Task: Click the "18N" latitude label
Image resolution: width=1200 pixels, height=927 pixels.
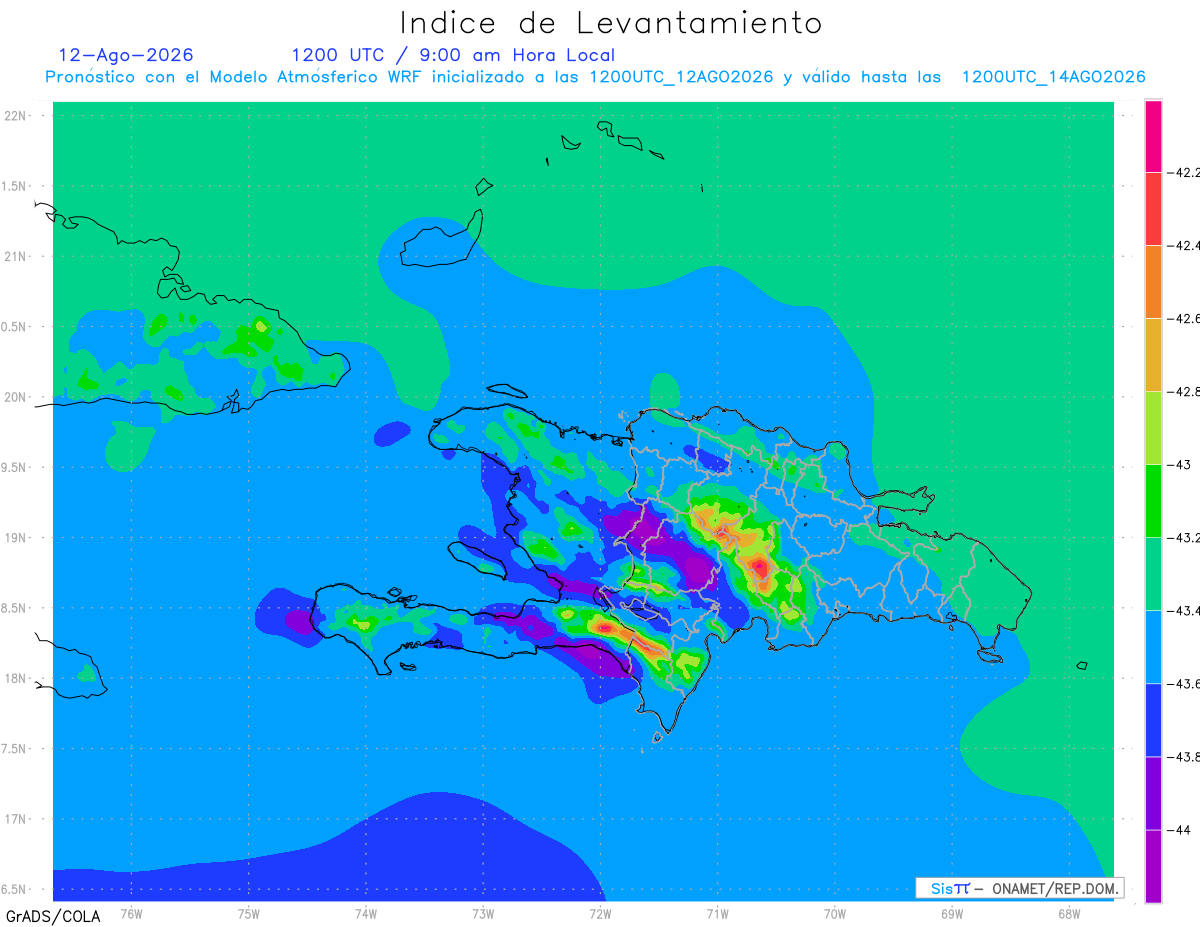Action: [x=17, y=679]
